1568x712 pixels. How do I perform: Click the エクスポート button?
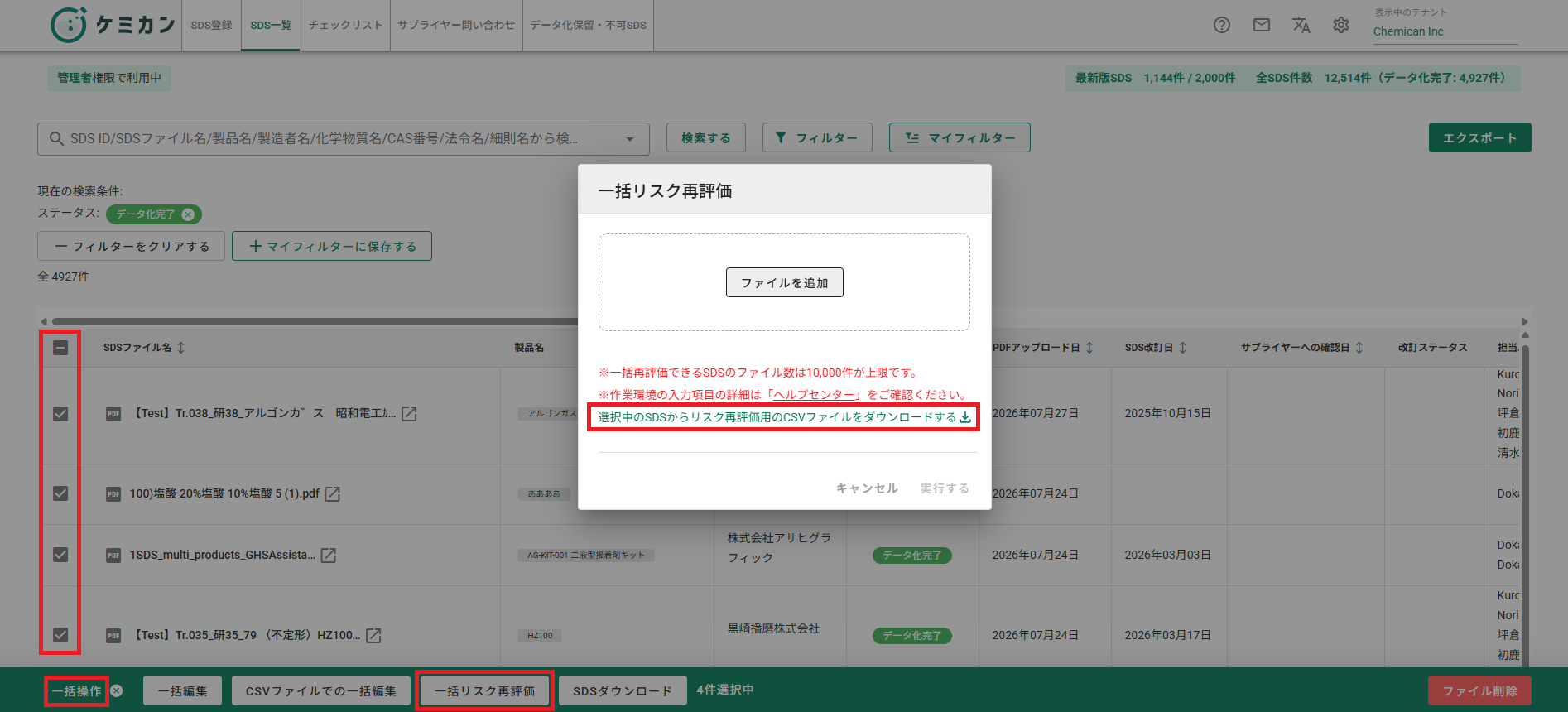point(1479,137)
